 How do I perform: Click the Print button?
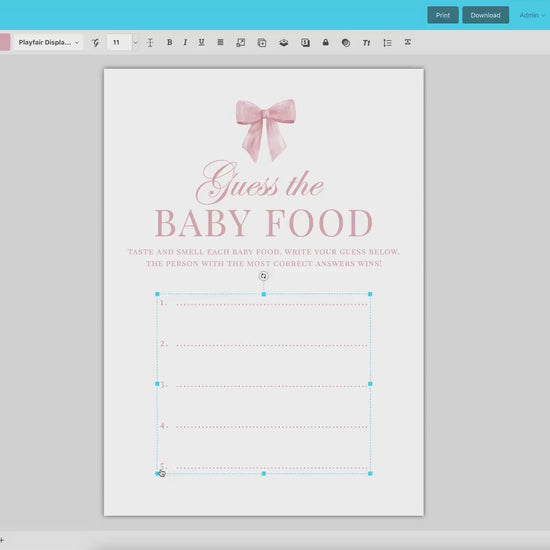point(443,15)
